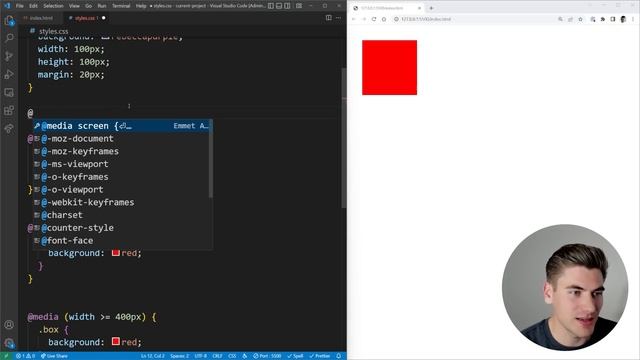This screenshot has height=360, width=640.
Task: Open the Edit menu
Action: 33,6
